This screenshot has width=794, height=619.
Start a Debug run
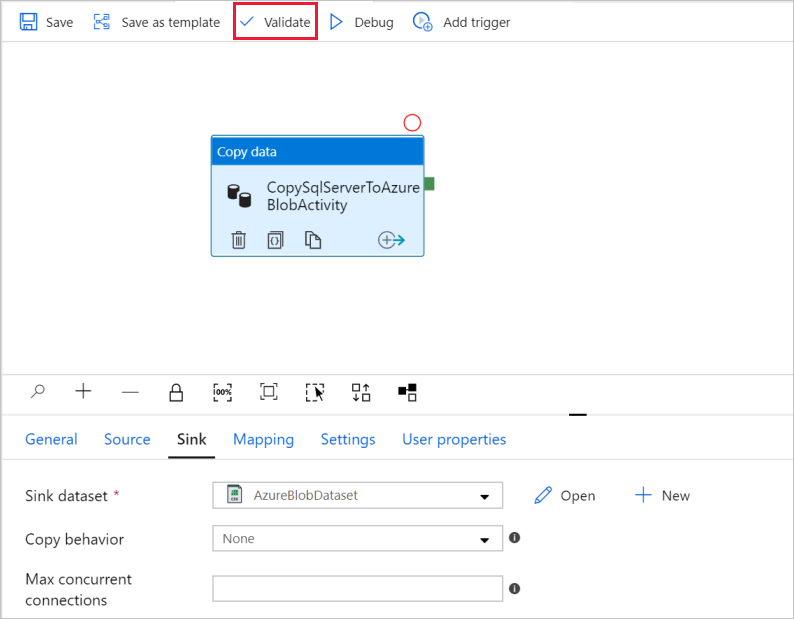(362, 22)
